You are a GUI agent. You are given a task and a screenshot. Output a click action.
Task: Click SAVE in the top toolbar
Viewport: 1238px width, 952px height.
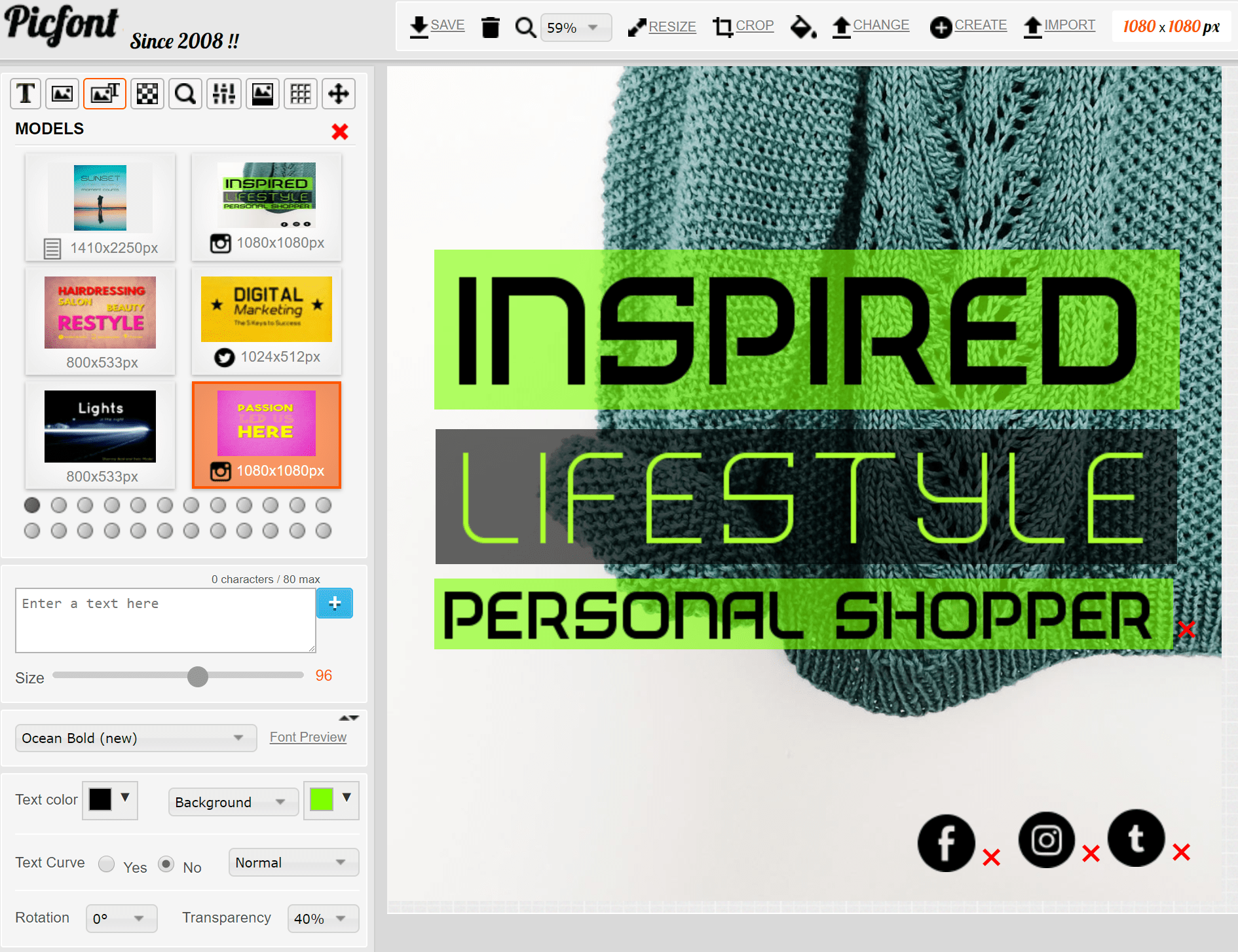pyautogui.click(x=437, y=27)
